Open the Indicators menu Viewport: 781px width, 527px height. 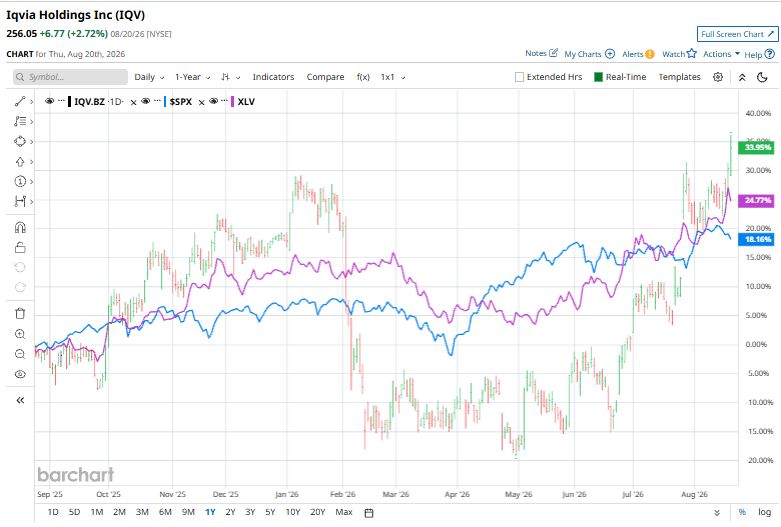click(273, 77)
